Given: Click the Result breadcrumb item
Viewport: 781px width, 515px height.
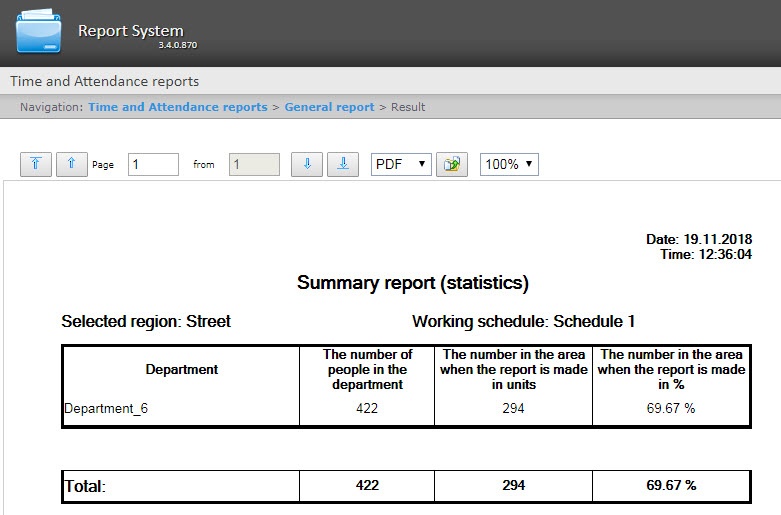Looking at the screenshot, I should [x=408, y=107].
